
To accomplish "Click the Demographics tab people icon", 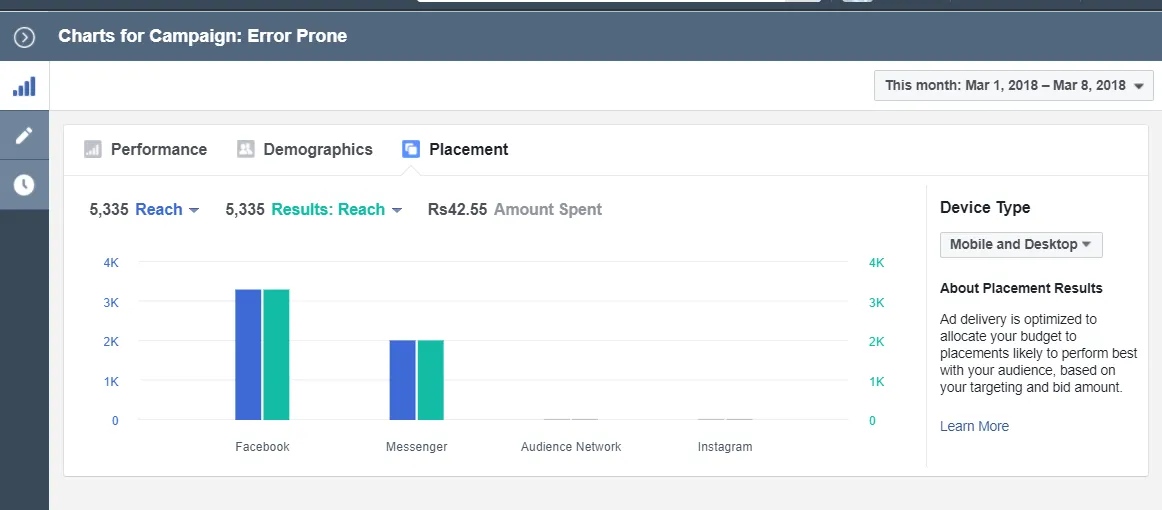I will point(245,149).
